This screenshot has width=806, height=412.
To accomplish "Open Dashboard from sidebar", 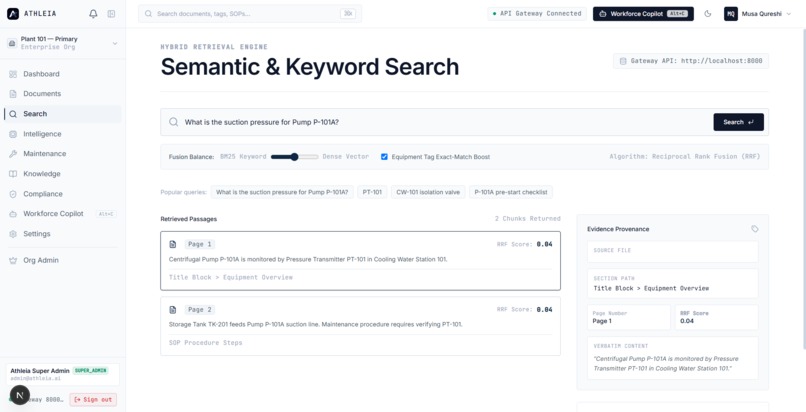I will (x=63, y=74).
